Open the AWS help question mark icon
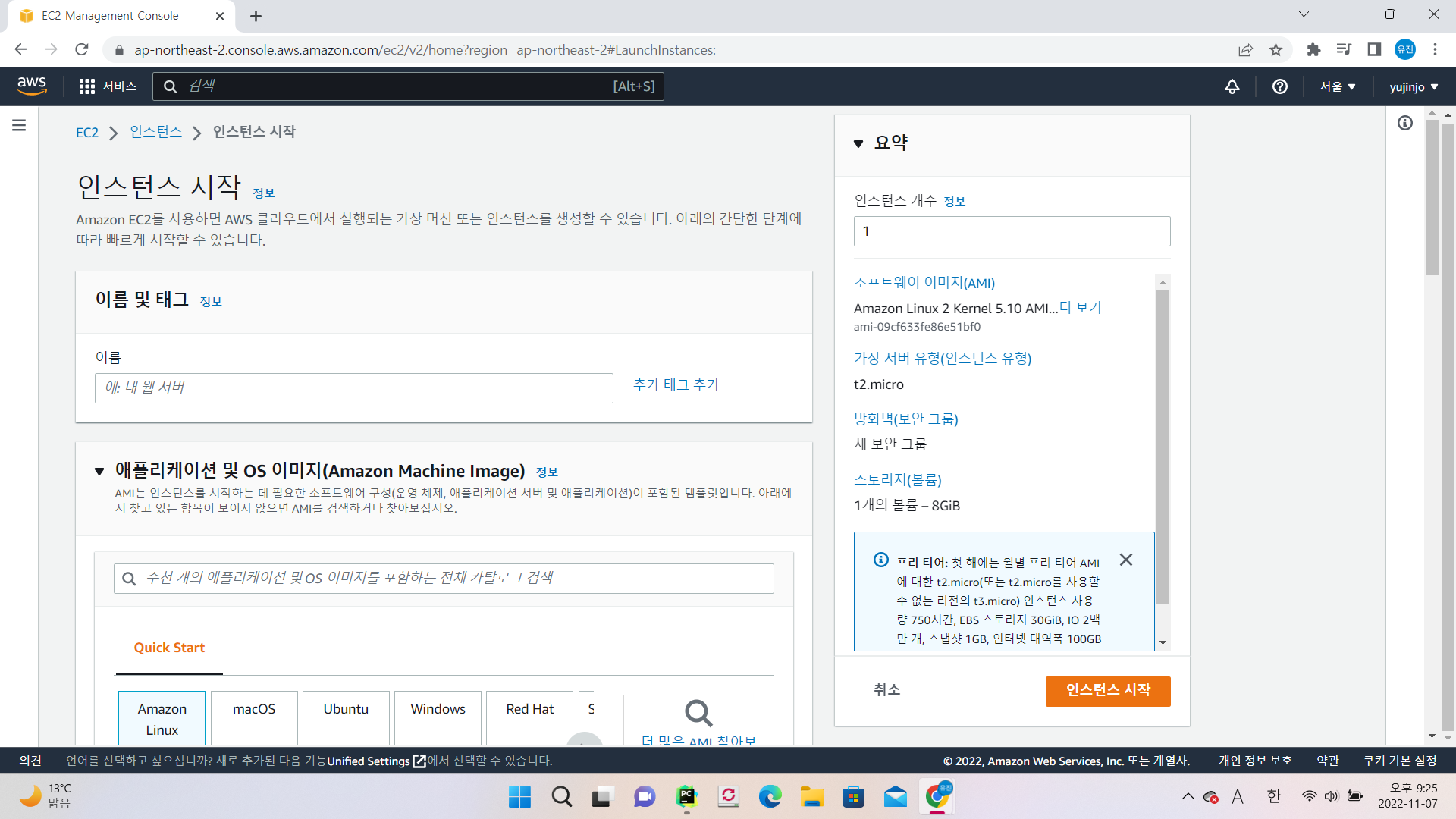 pyautogui.click(x=1280, y=86)
